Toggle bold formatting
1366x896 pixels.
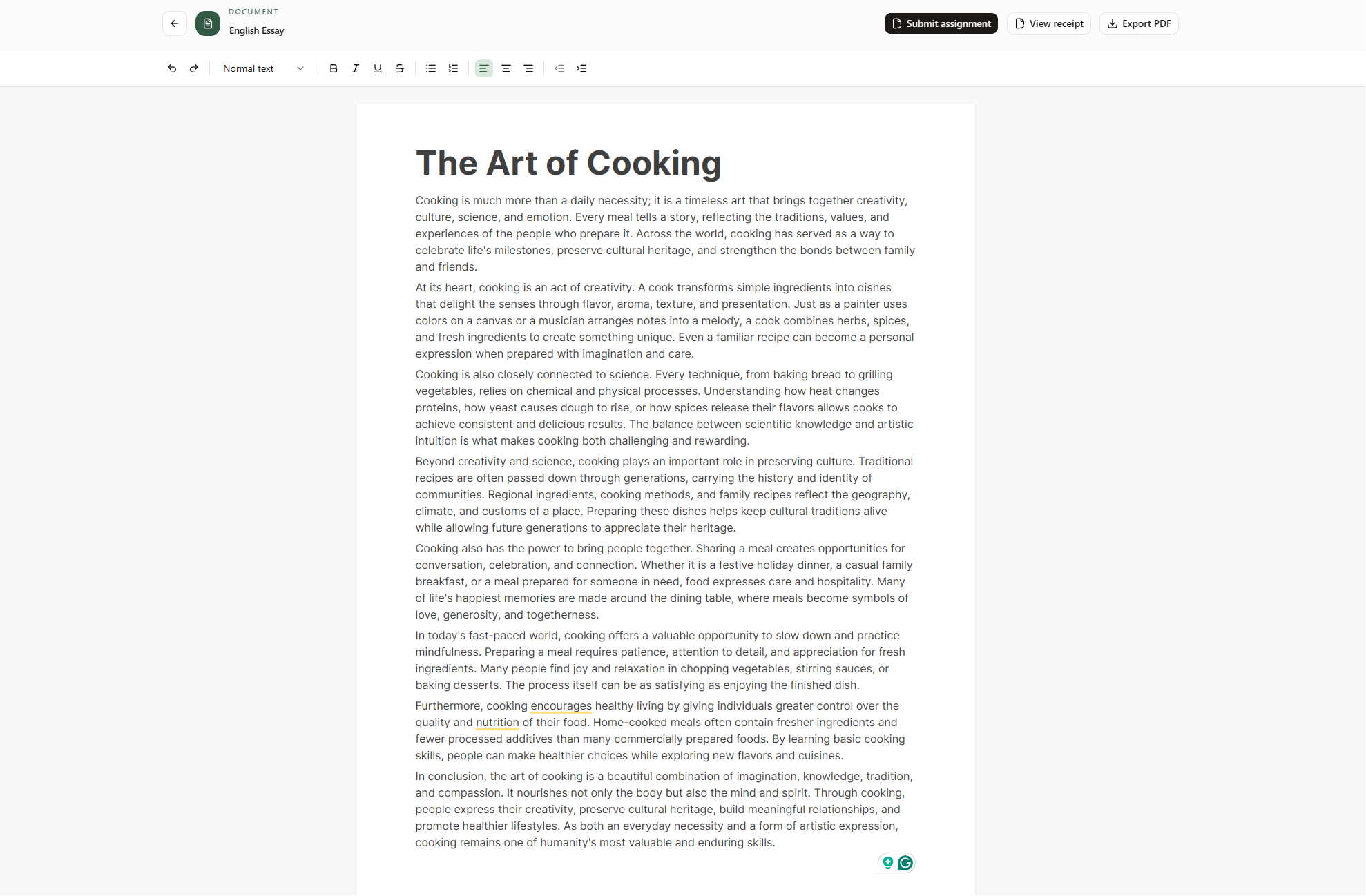[x=334, y=68]
